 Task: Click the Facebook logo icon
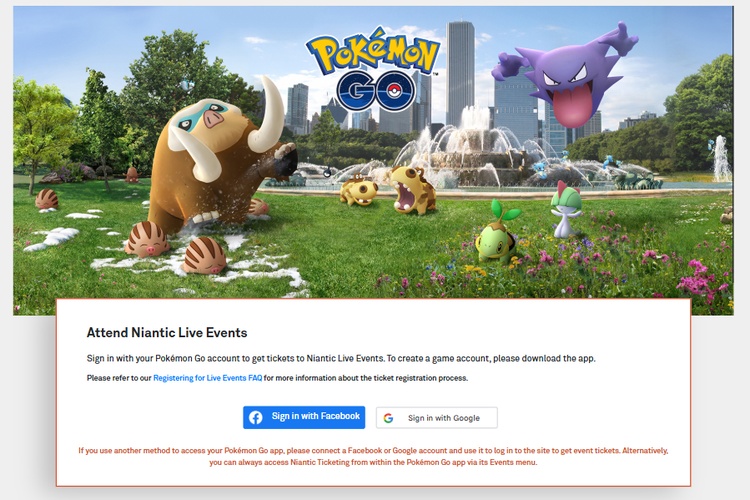[x=256, y=417]
